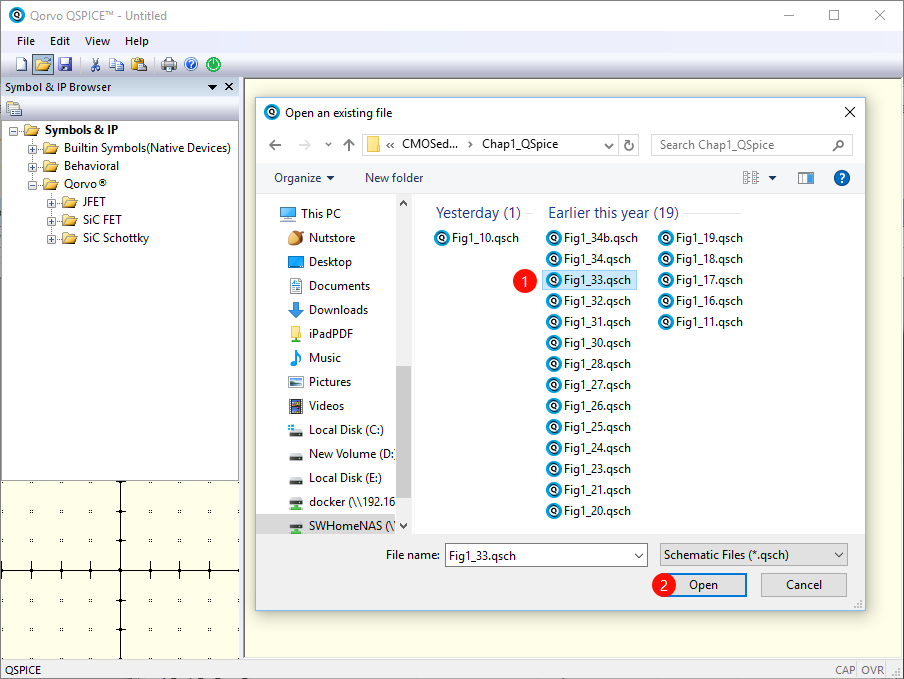Screen dimensions: 904x679
Task: Click the dialog help question icon
Action: (841, 178)
